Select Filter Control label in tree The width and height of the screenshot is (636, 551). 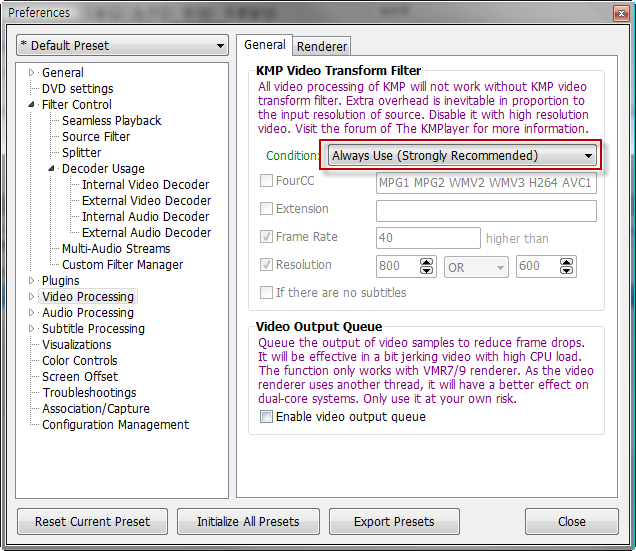tap(77, 105)
